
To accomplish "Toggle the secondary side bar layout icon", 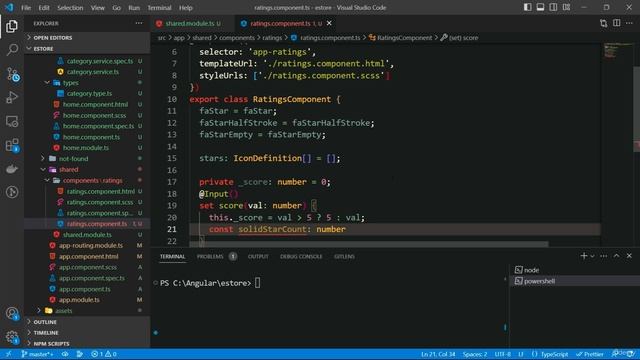I will [553, 7].
